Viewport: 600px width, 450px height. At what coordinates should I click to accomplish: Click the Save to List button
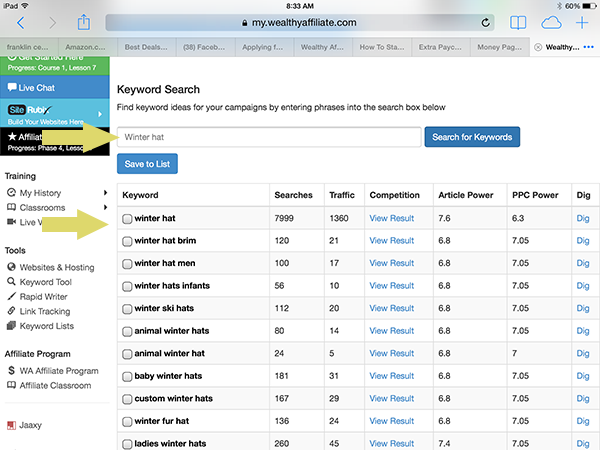click(147, 164)
